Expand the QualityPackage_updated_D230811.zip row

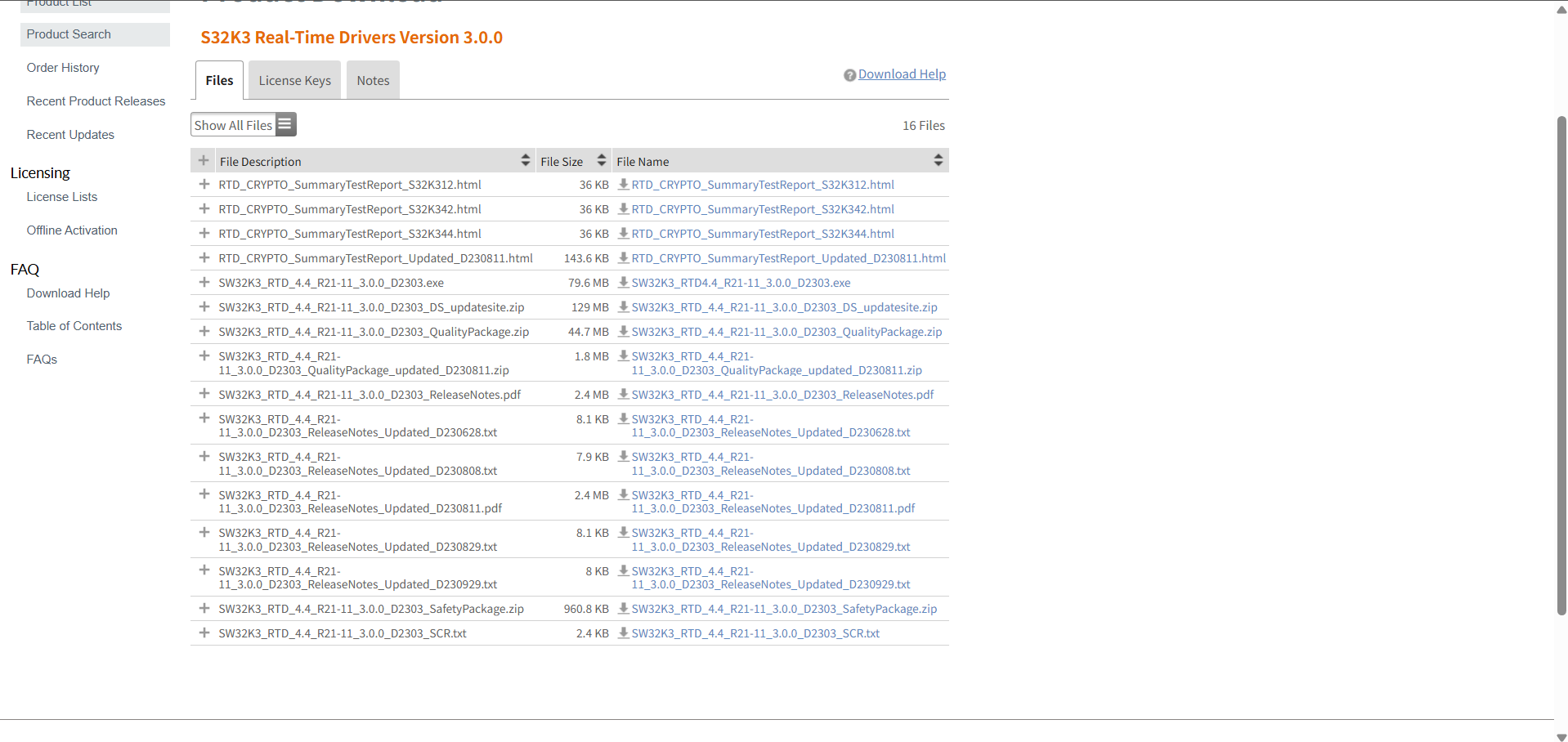click(x=204, y=355)
